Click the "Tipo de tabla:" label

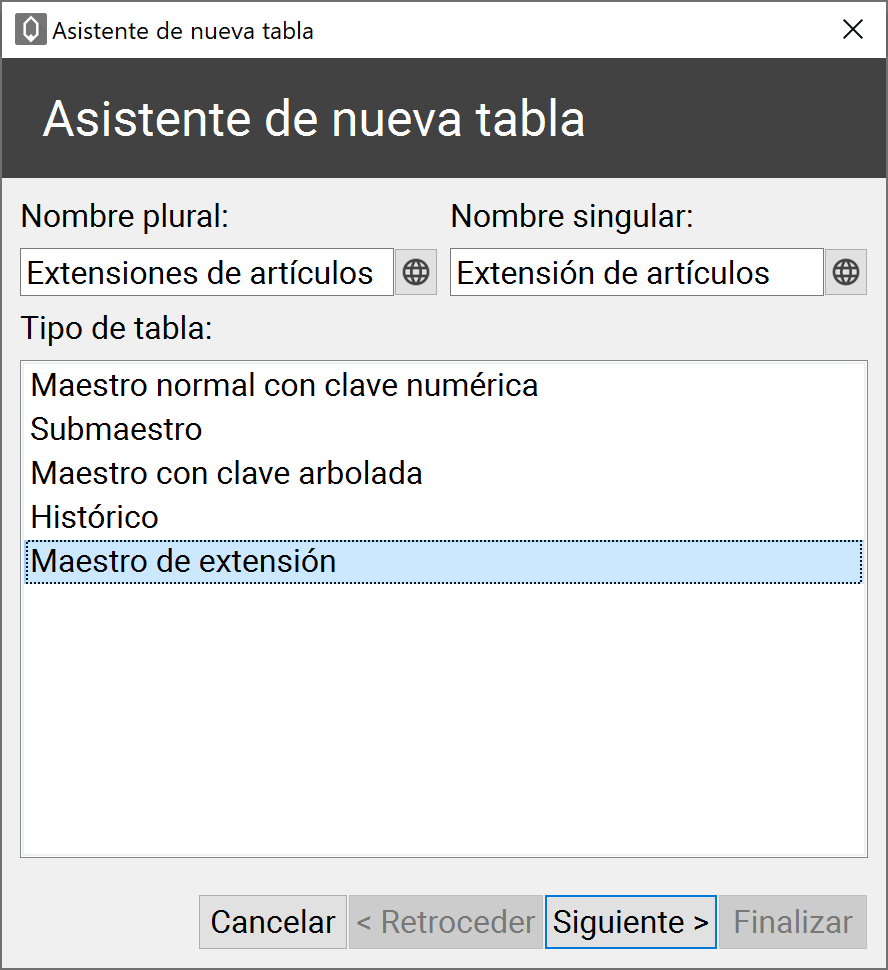pos(116,329)
